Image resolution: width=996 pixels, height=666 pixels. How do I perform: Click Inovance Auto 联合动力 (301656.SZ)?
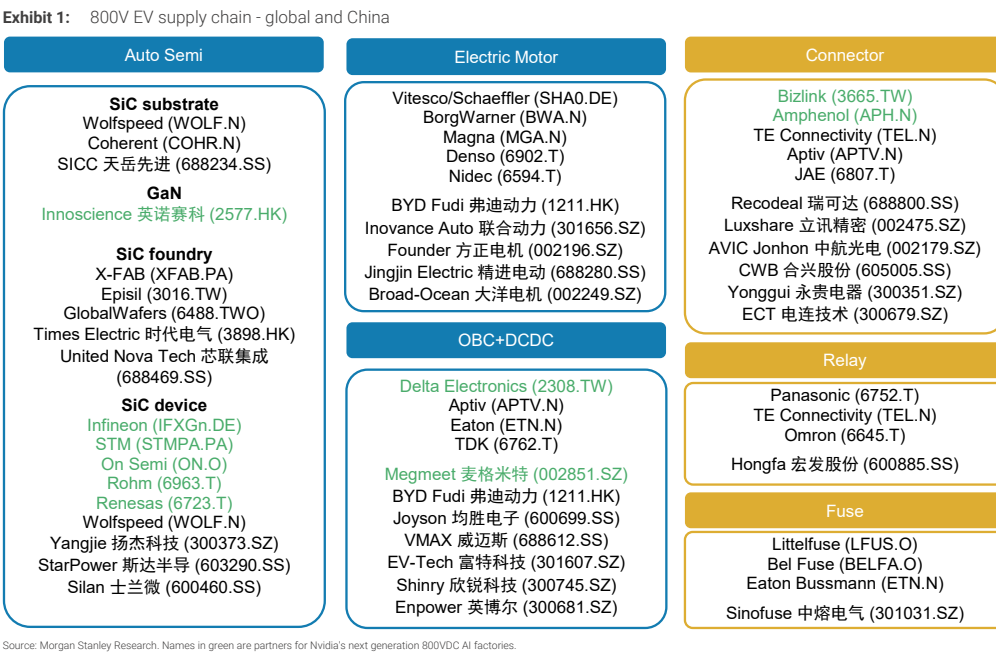[x=505, y=228]
